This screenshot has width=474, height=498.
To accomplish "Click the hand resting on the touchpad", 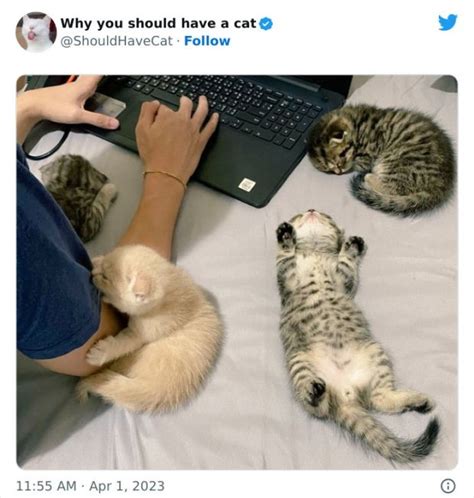I will click(x=176, y=137).
